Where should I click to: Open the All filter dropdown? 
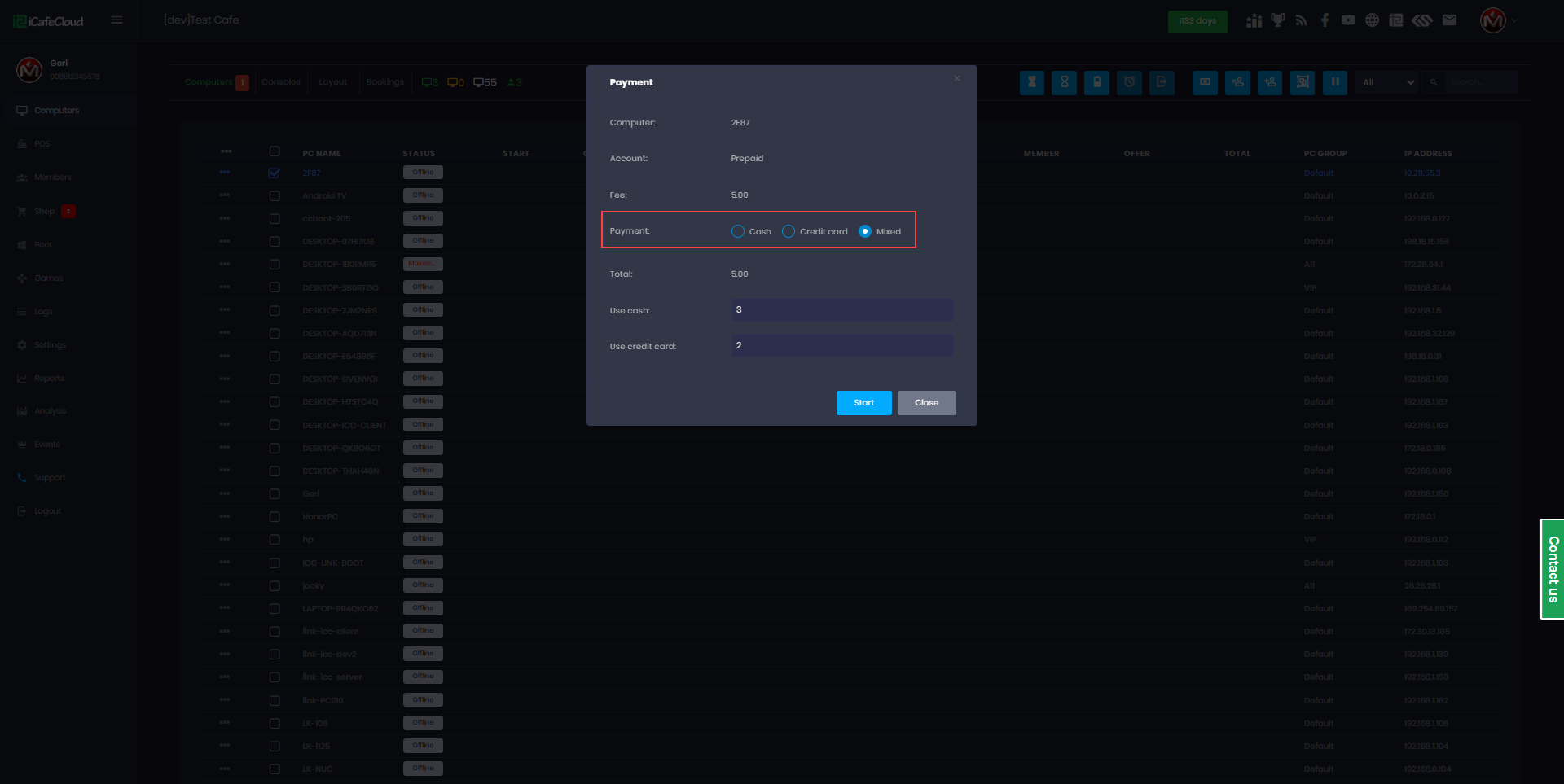[x=1388, y=82]
